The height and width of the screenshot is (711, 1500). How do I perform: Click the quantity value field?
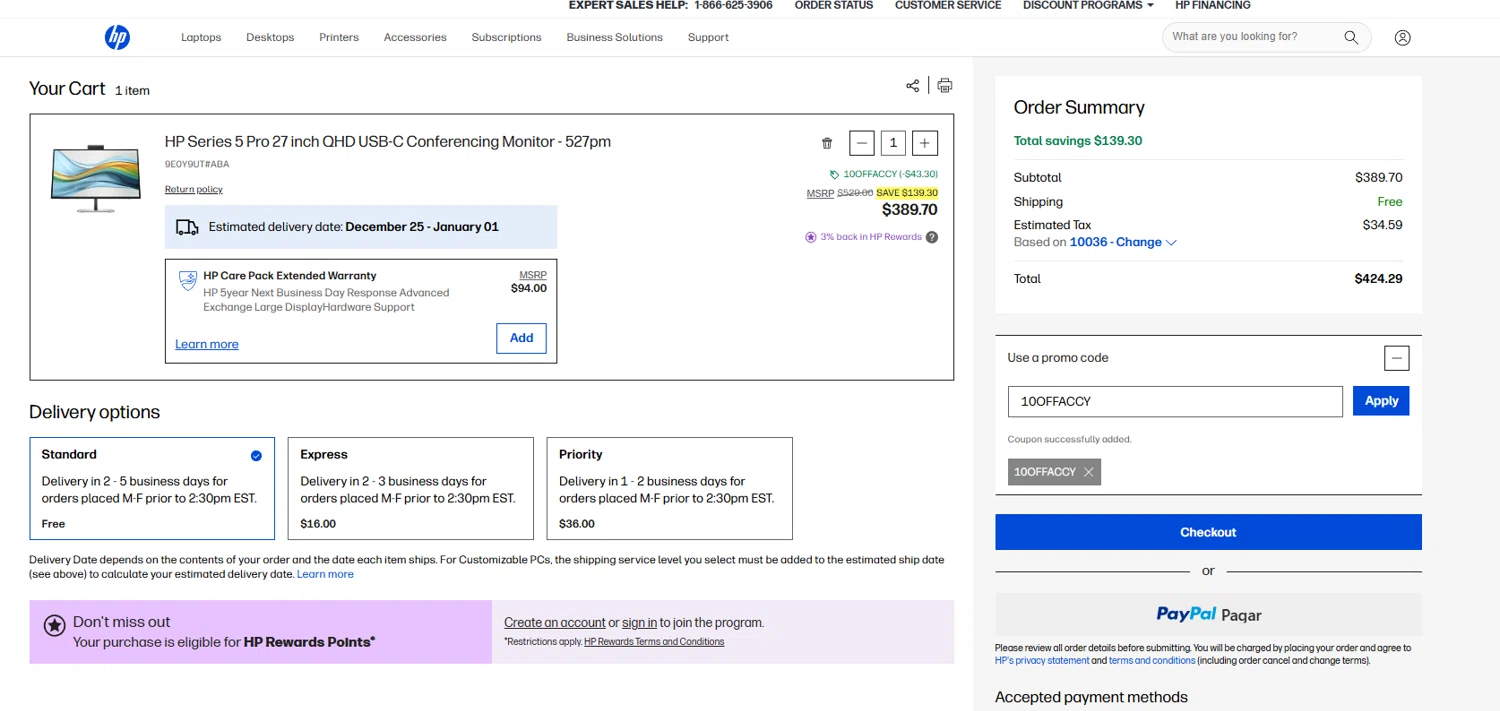pos(893,143)
